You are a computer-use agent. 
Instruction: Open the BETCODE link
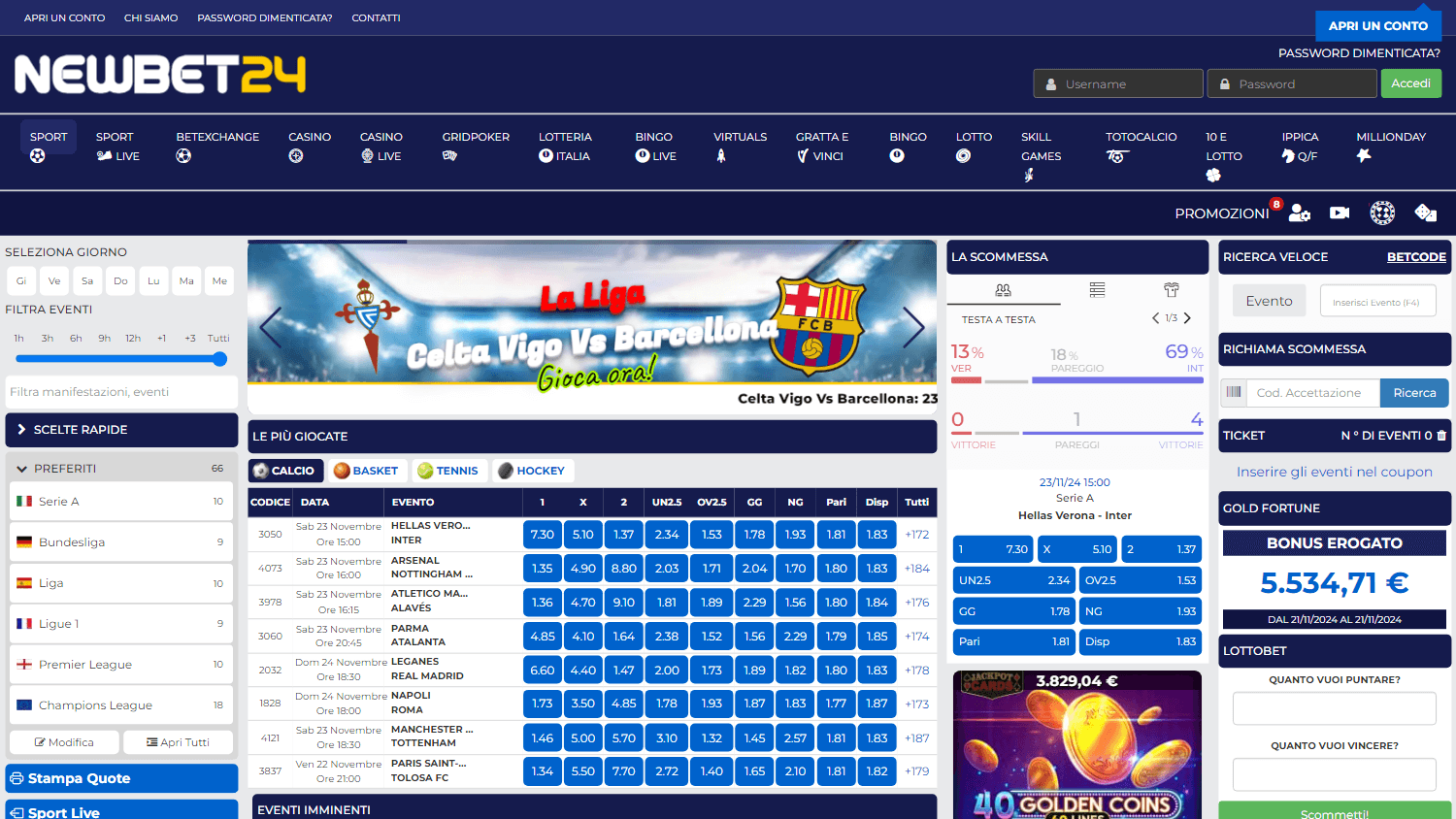pos(1416,257)
